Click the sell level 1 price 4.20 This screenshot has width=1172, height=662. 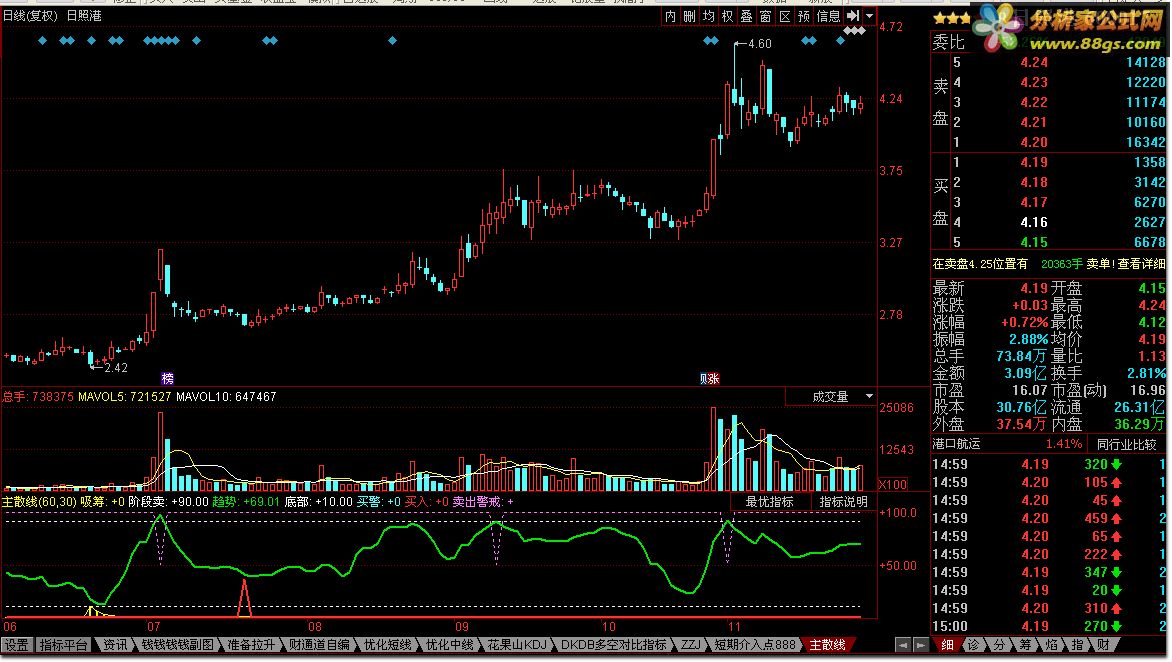click(x=1034, y=142)
